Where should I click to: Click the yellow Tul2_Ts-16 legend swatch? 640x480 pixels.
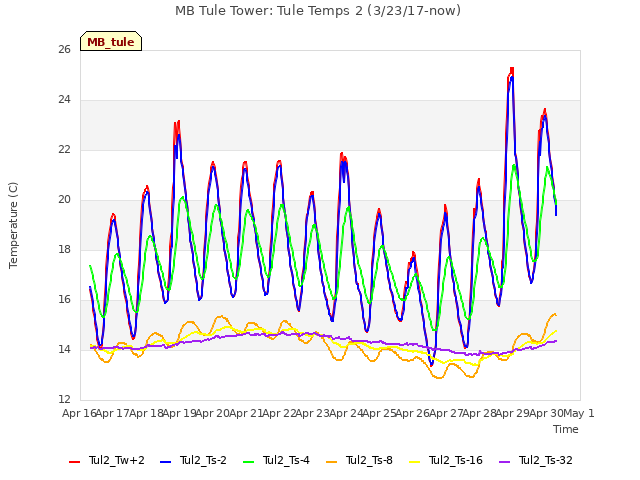coord(414,462)
